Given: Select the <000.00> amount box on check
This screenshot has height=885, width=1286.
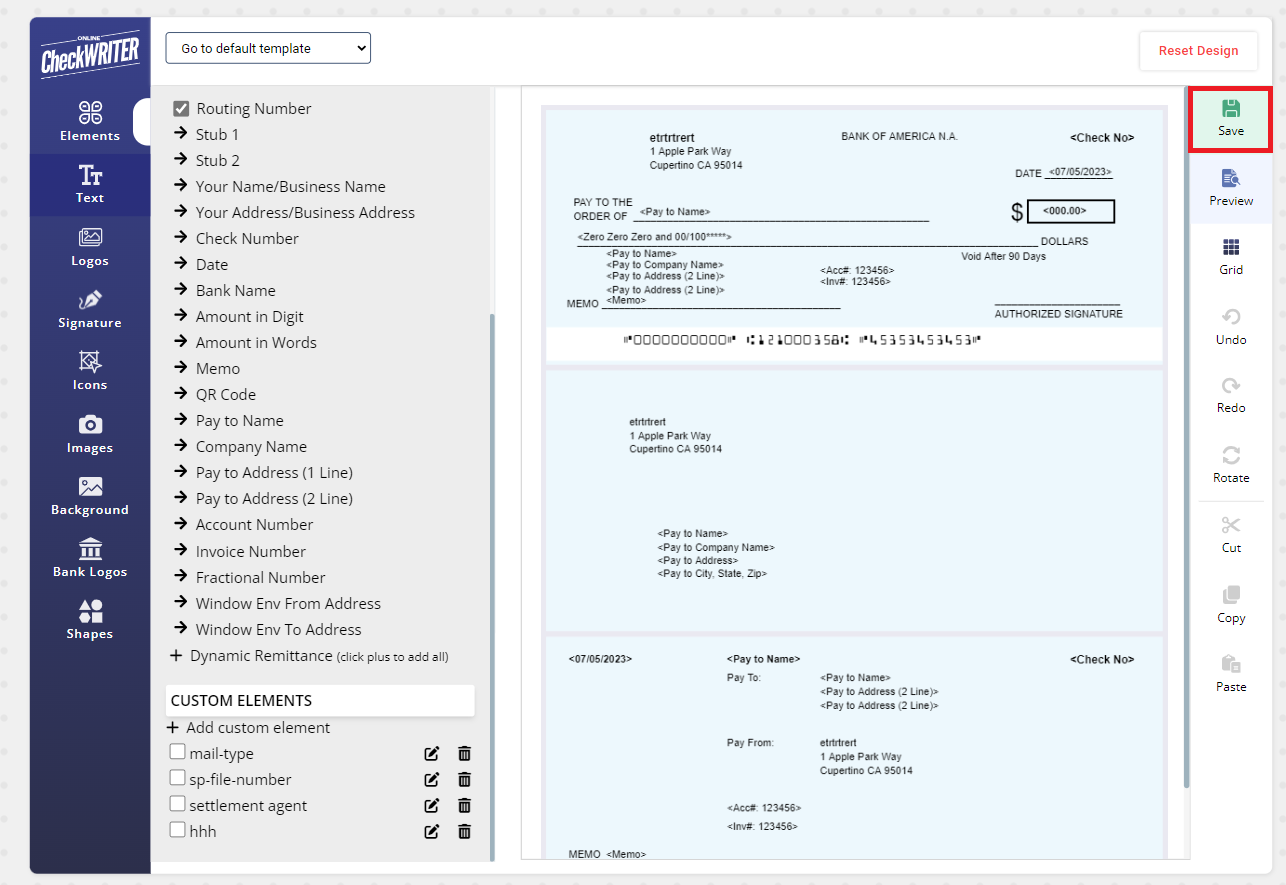Looking at the screenshot, I should (1070, 211).
